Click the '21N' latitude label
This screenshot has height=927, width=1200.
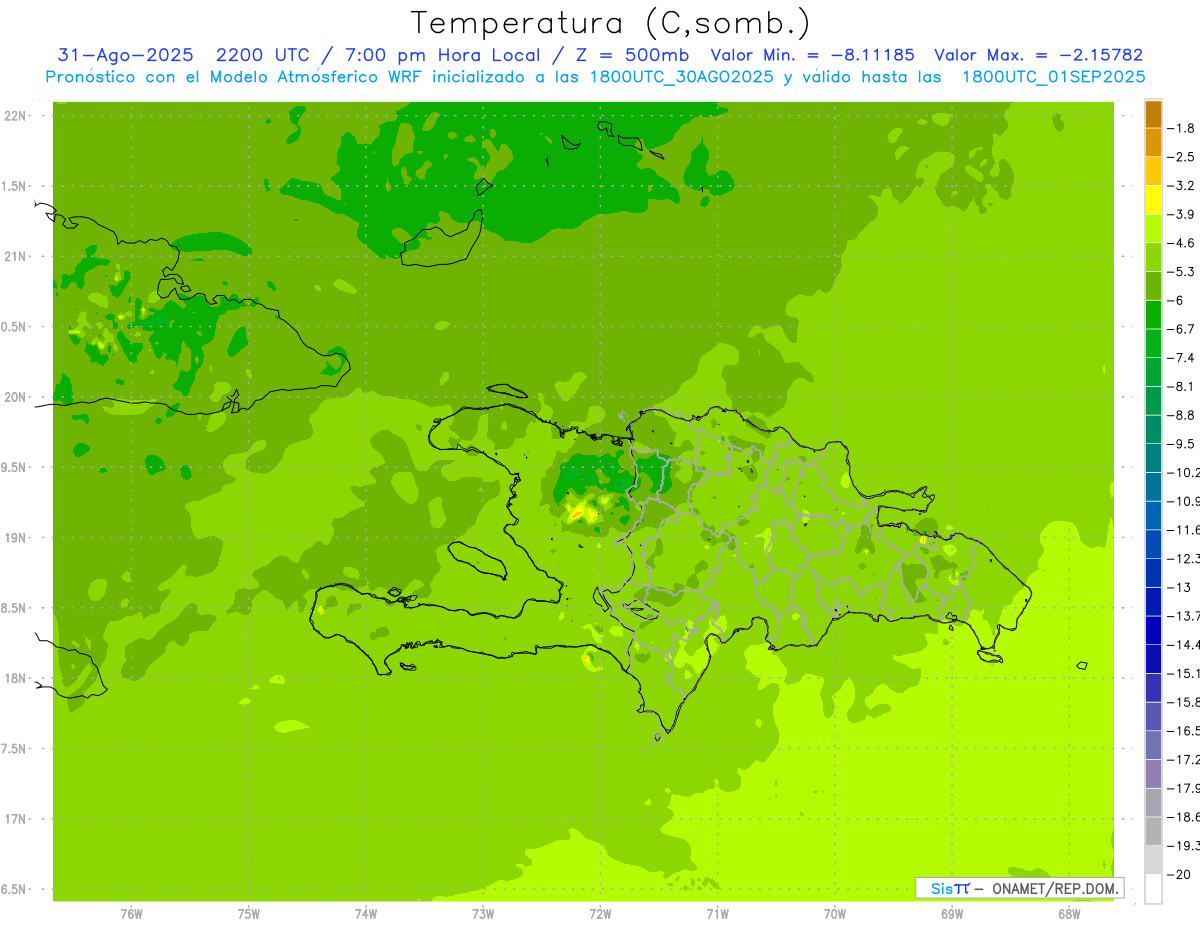[15, 257]
